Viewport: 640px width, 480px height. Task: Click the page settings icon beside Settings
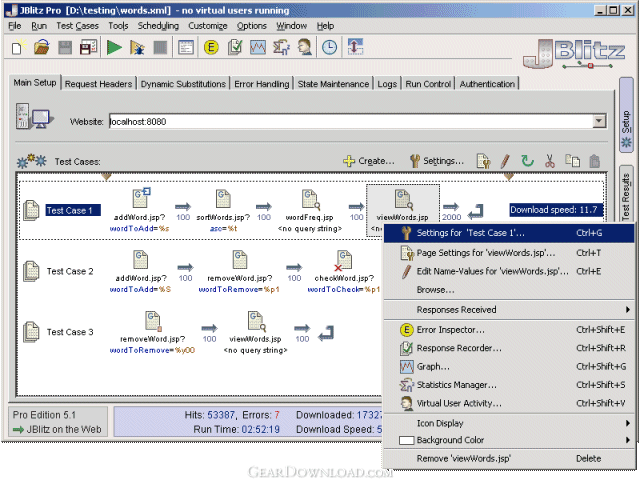pos(483,161)
